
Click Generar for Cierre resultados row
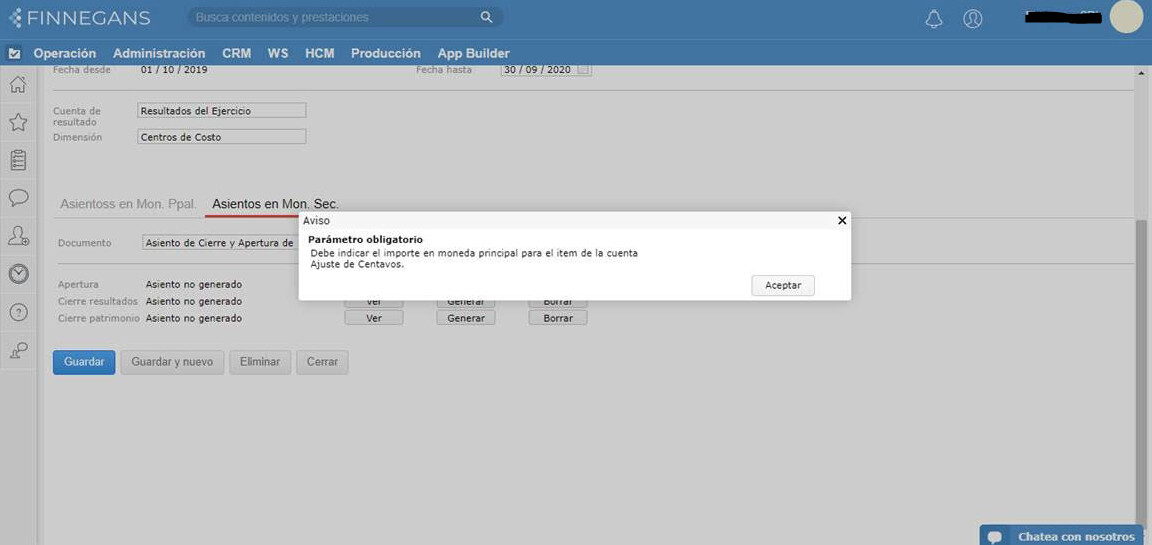click(466, 303)
